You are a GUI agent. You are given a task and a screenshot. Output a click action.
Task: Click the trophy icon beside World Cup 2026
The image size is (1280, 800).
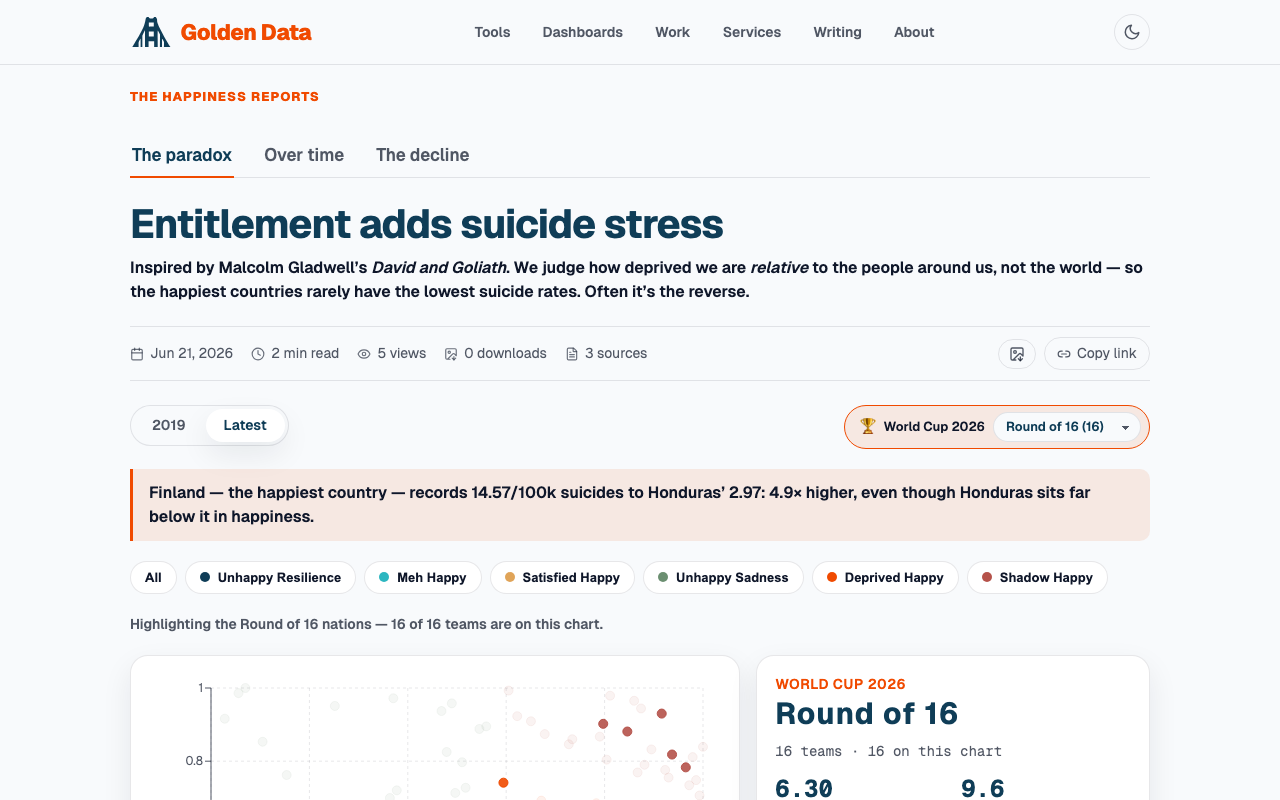tap(867, 426)
